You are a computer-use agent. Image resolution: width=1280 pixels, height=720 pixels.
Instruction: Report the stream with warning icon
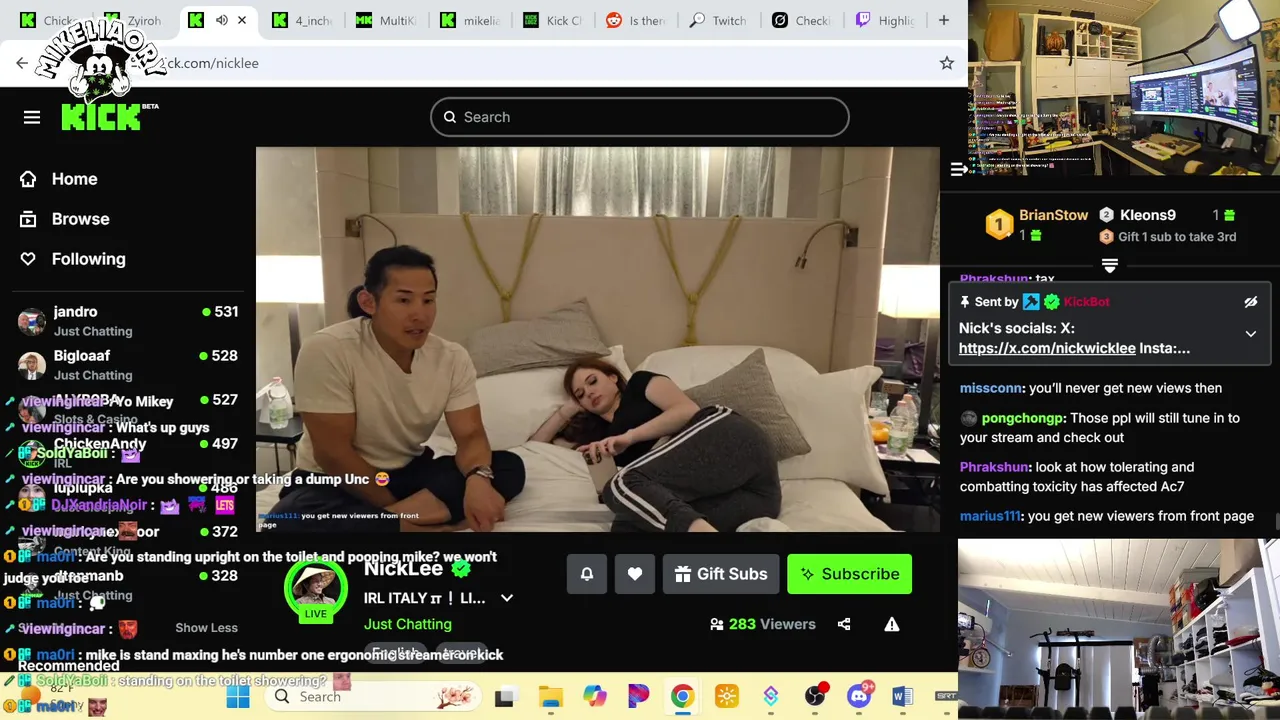pyautogui.click(x=892, y=624)
